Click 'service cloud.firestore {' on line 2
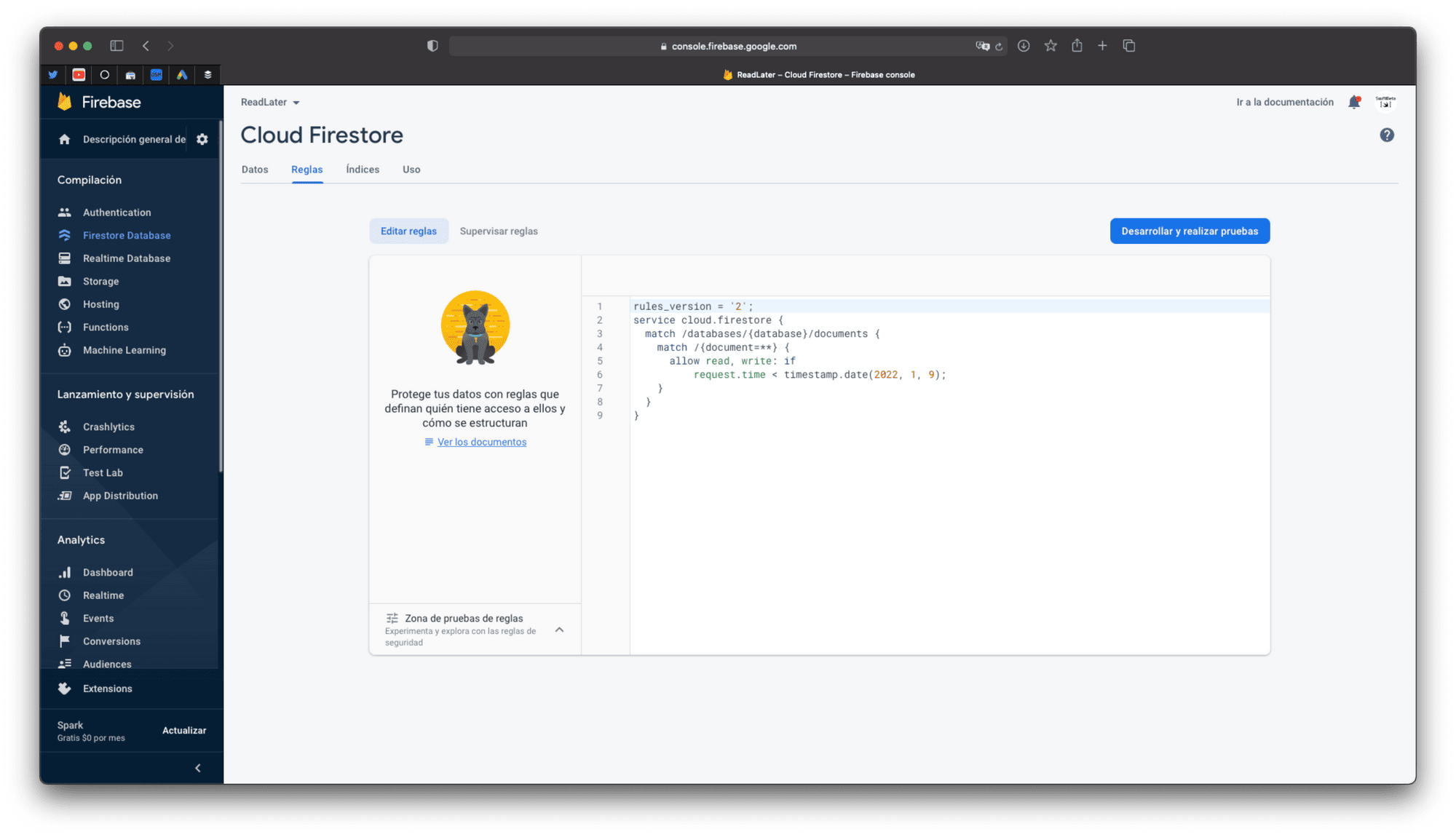 pyautogui.click(x=708, y=320)
